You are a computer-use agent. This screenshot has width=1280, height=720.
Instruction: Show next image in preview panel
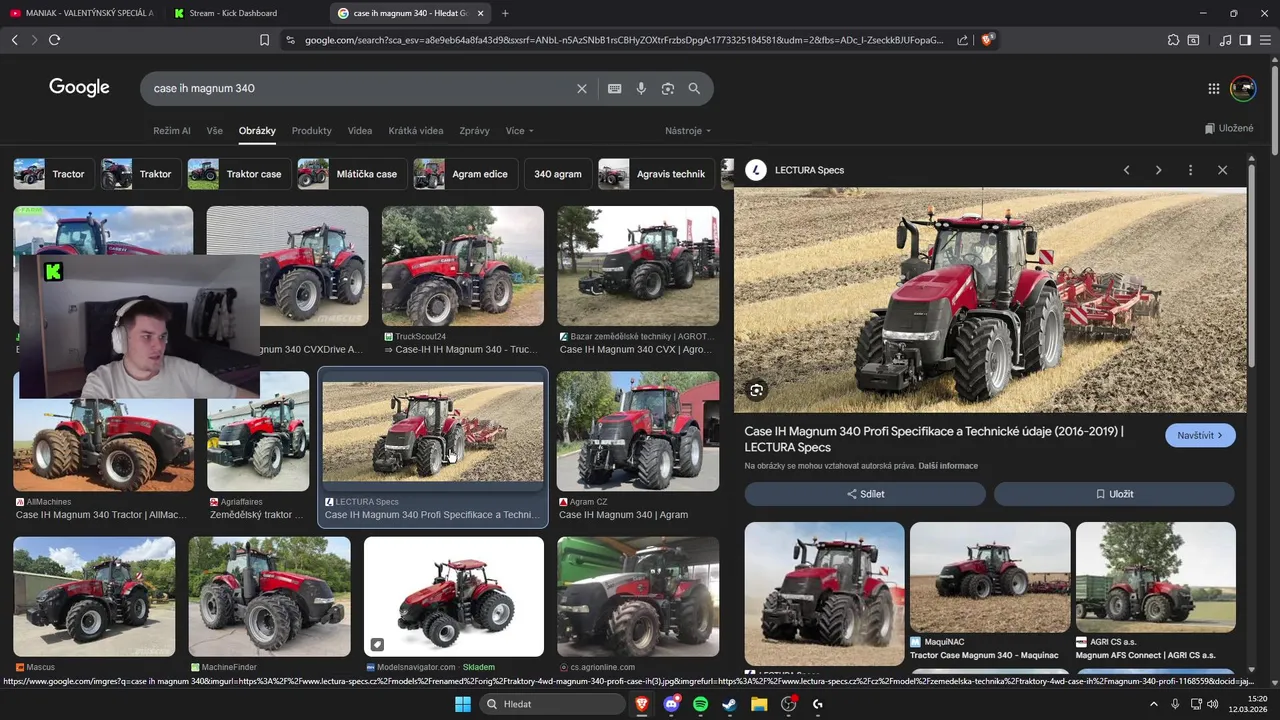(1158, 170)
